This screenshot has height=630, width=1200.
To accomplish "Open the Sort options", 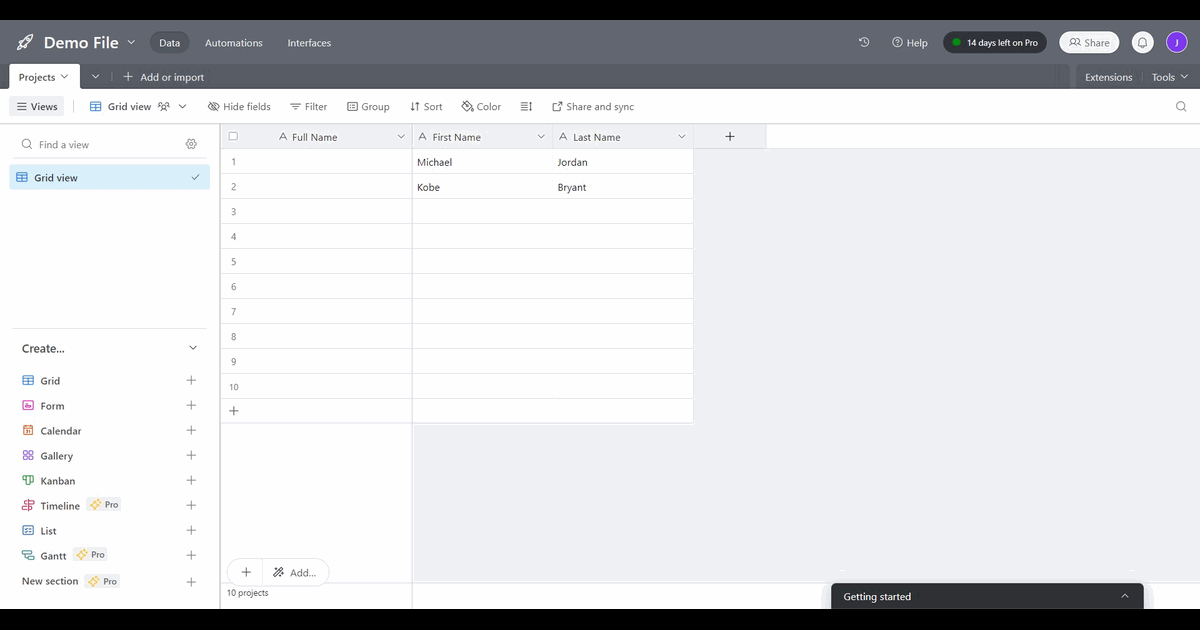I will pyautogui.click(x=426, y=107).
